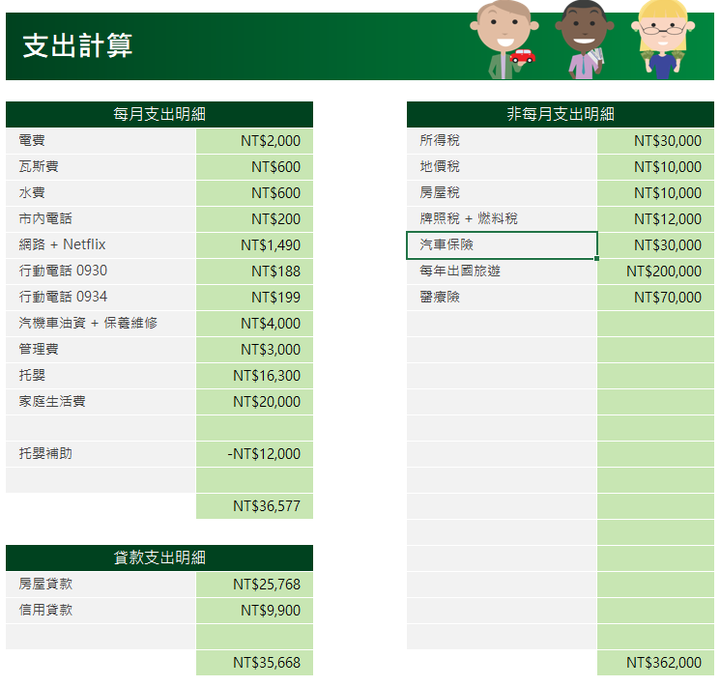Select the NT$10,000 amount for 房屋稅
This screenshot has width=720, height=686.
(656, 193)
